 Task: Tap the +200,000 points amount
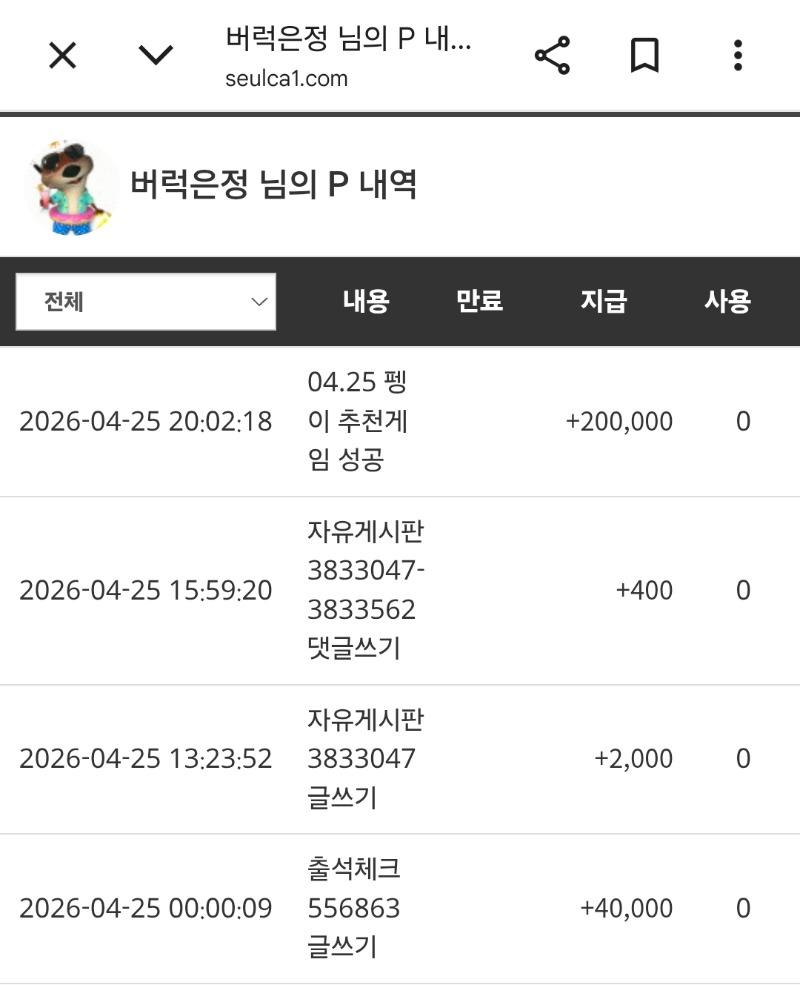[x=619, y=421]
